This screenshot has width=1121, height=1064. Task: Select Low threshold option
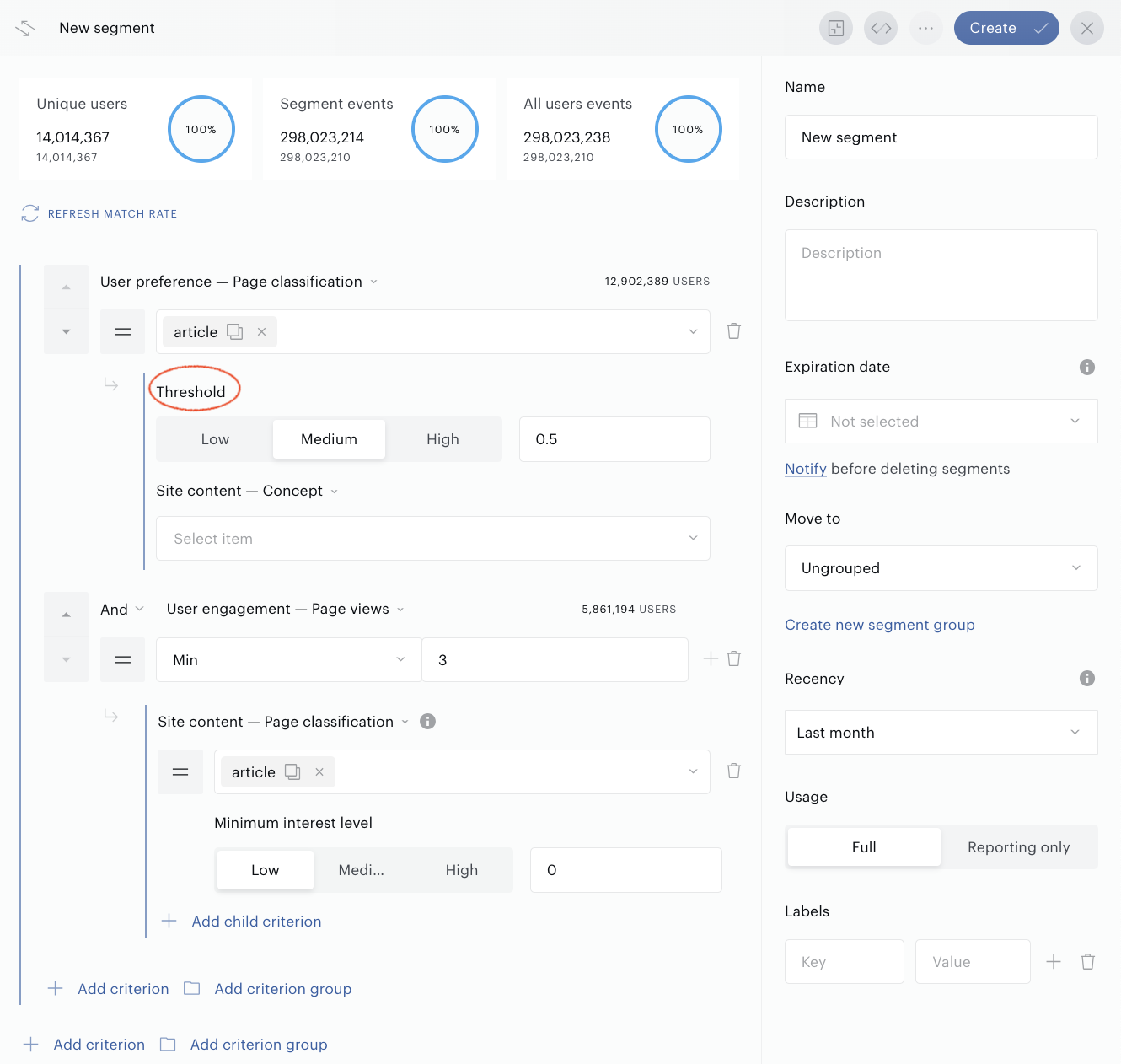point(215,439)
